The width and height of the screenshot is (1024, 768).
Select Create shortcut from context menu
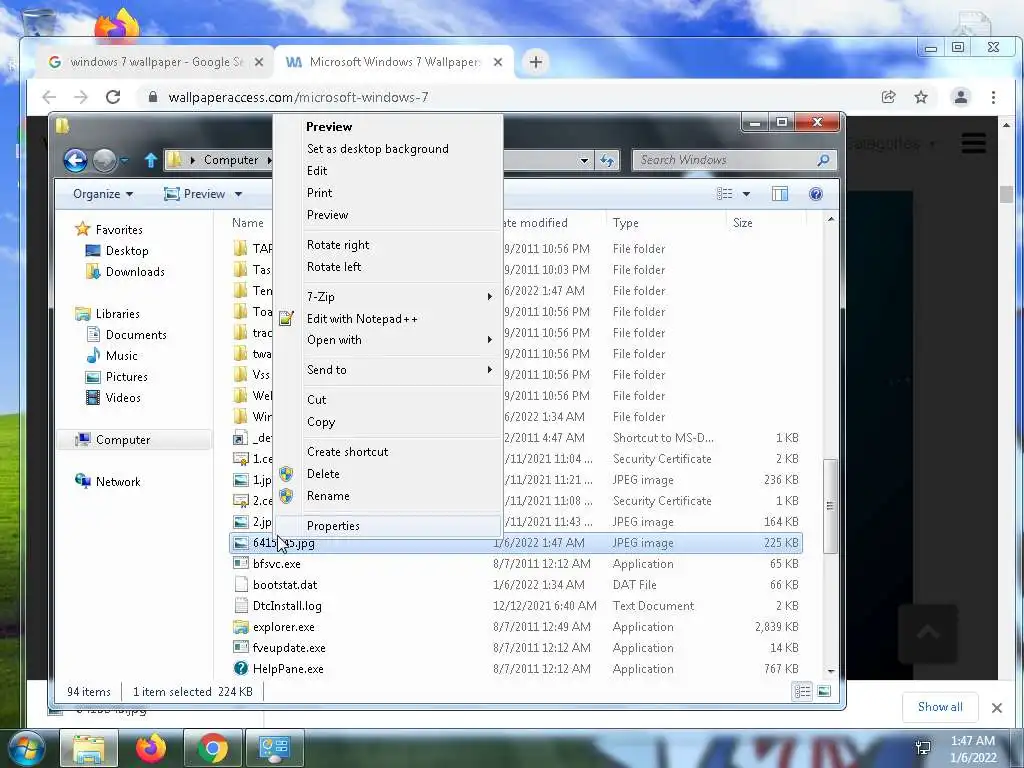(x=389, y=452)
